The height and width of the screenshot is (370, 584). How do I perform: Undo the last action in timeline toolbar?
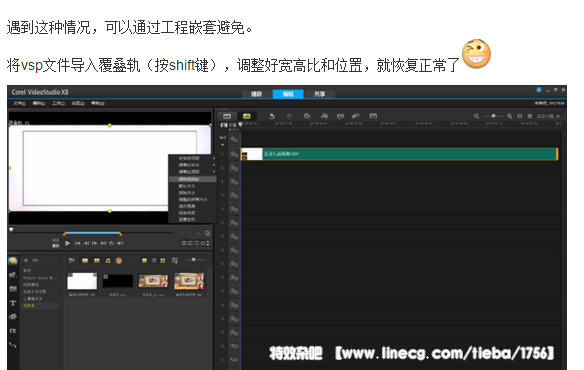point(272,116)
